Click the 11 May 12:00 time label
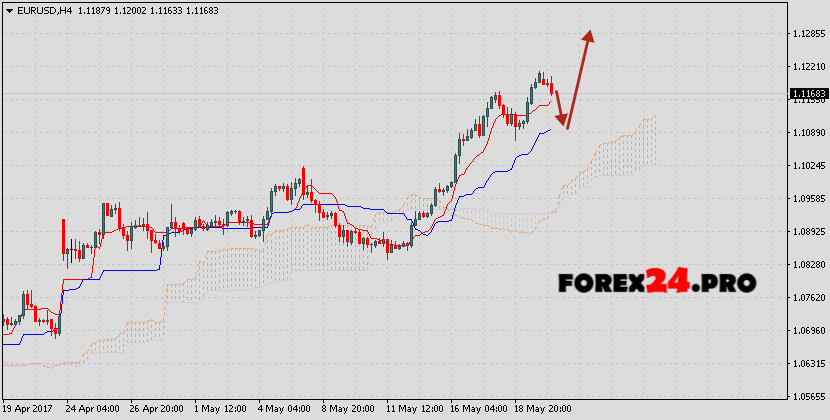Screen dimensions: 830x420 (414, 409)
